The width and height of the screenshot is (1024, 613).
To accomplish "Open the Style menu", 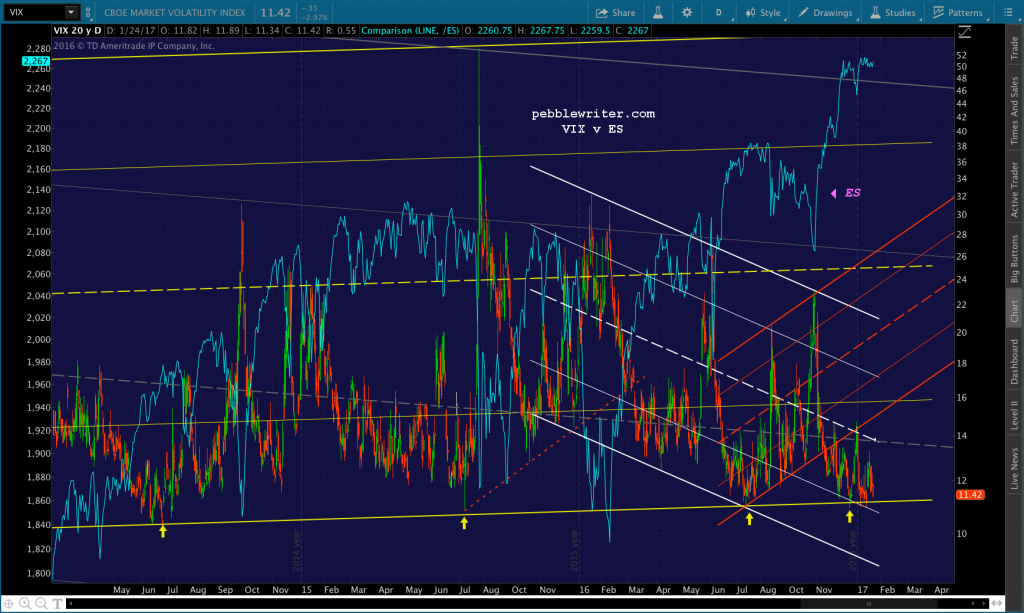I will [x=763, y=12].
